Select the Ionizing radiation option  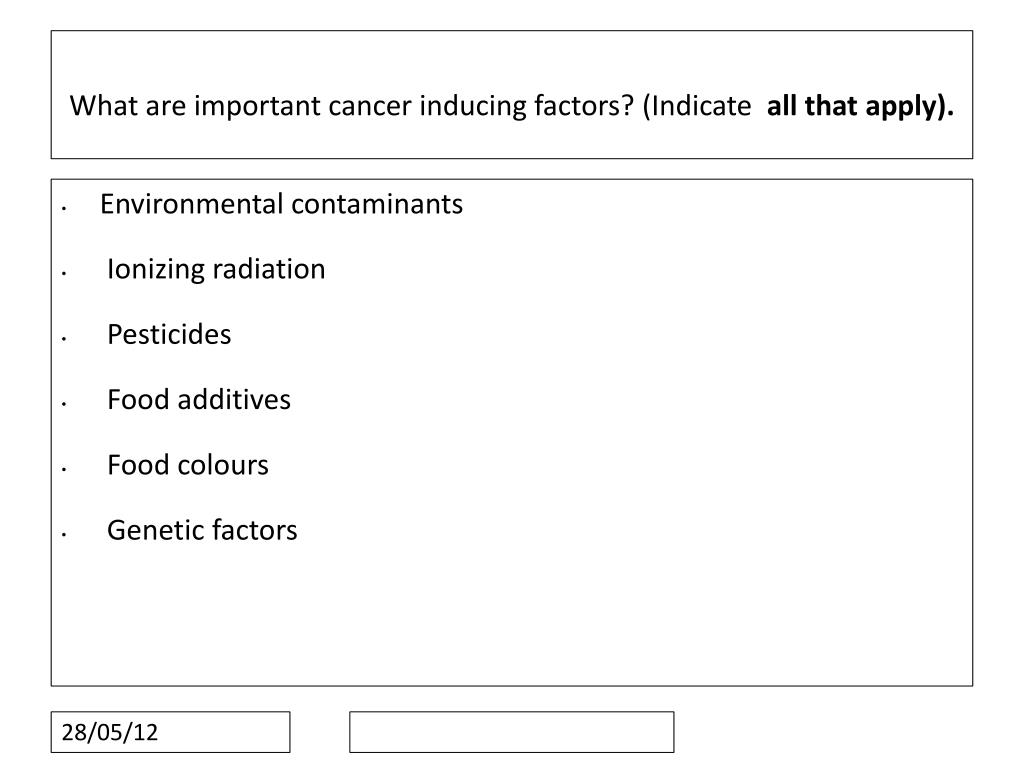216,269
